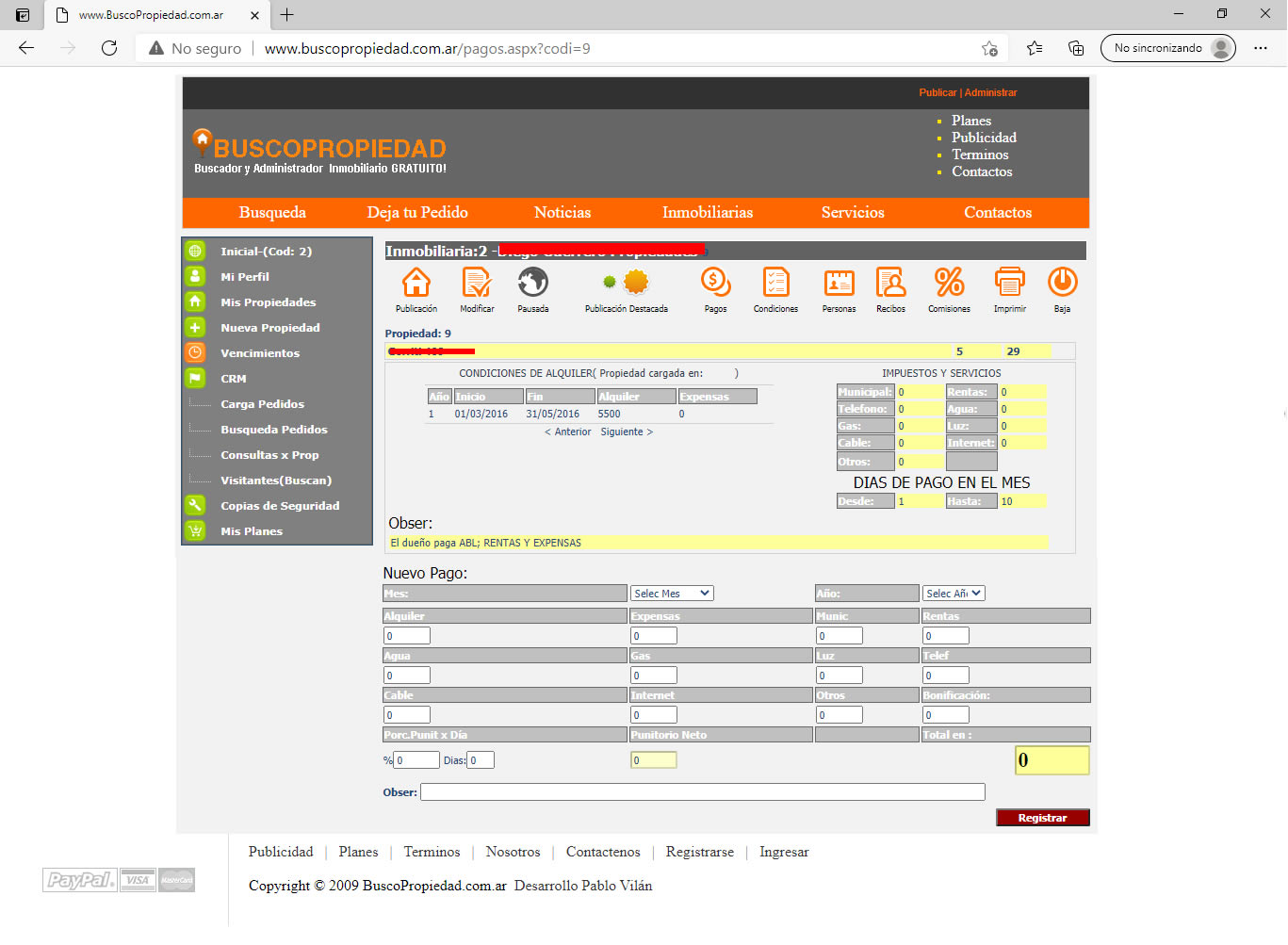The height and width of the screenshot is (945, 1288).
Task: Click the Publicar link in header
Action: point(937,92)
